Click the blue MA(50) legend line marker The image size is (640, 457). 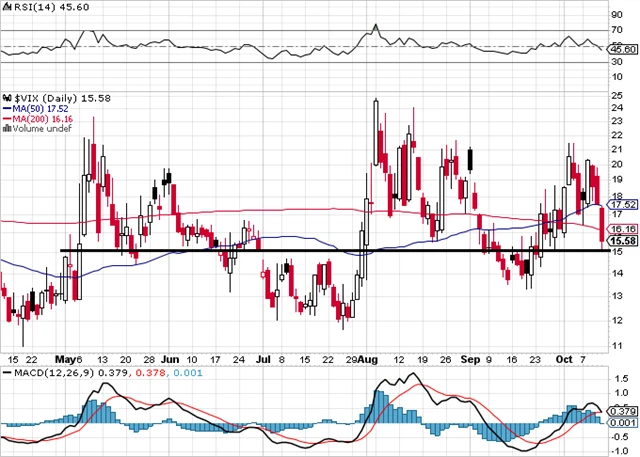tap(6, 108)
